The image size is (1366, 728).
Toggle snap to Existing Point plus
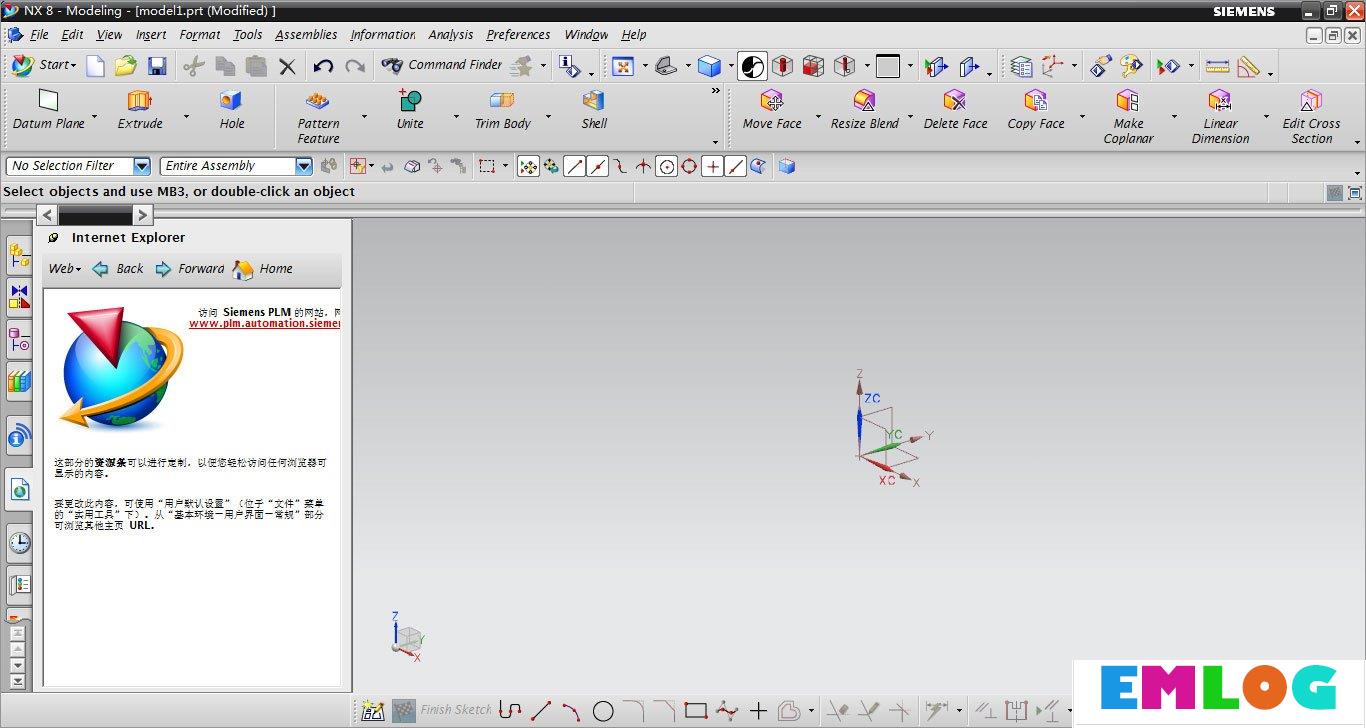click(712, 166)
